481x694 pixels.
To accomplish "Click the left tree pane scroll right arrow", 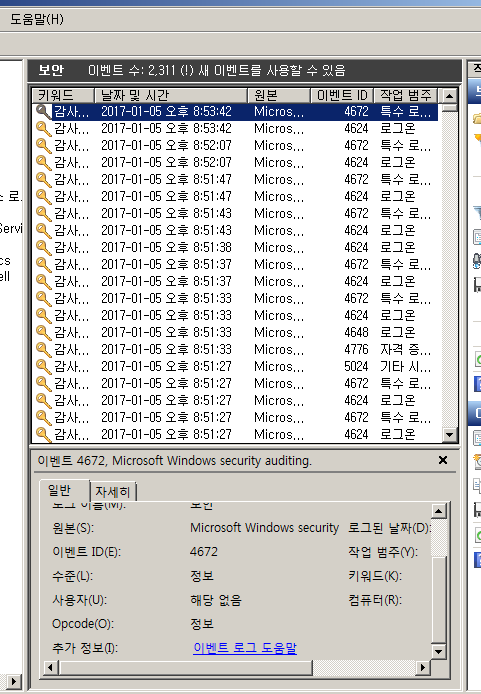I will (14, 681).
